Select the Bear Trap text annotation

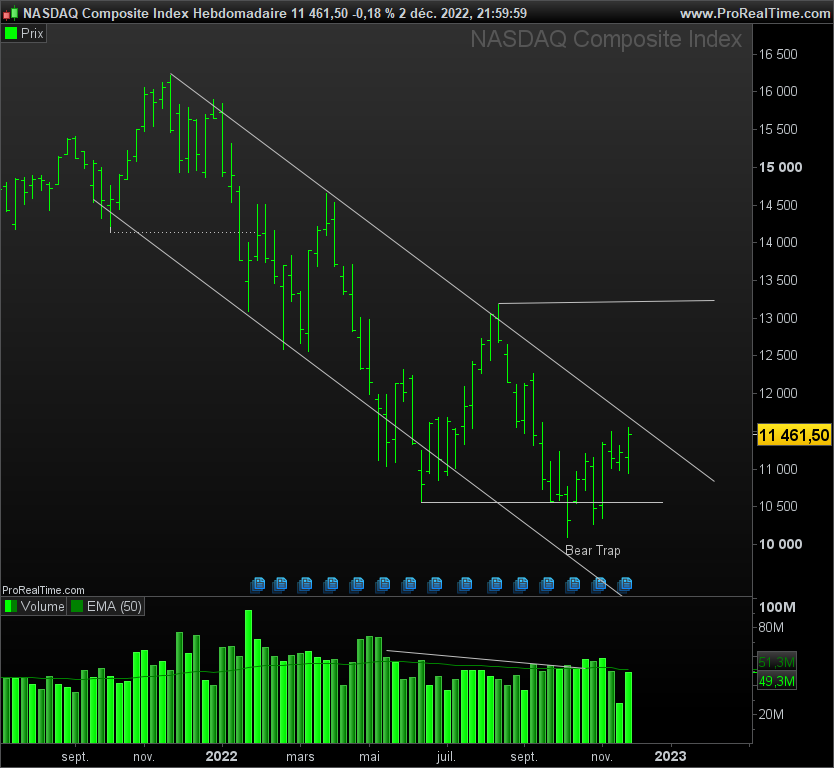[x=593, y=550]
